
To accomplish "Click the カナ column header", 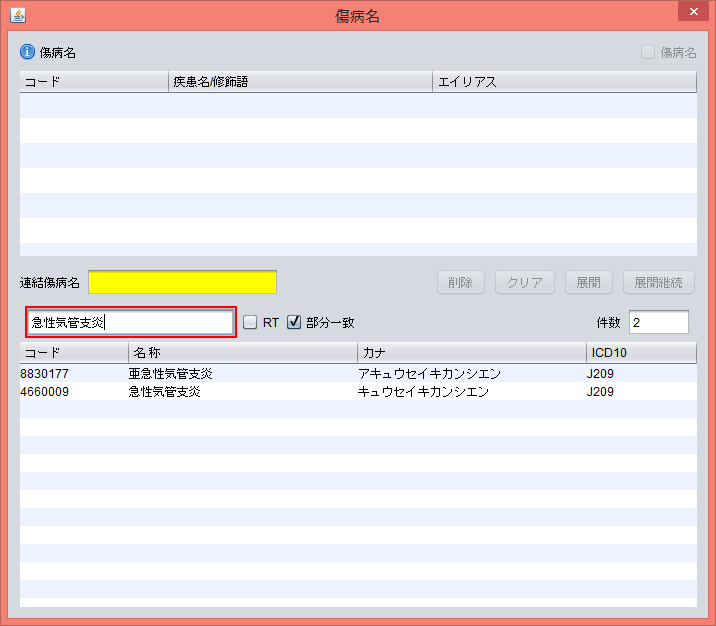I will pyautogui.click(x=472, y=352).
